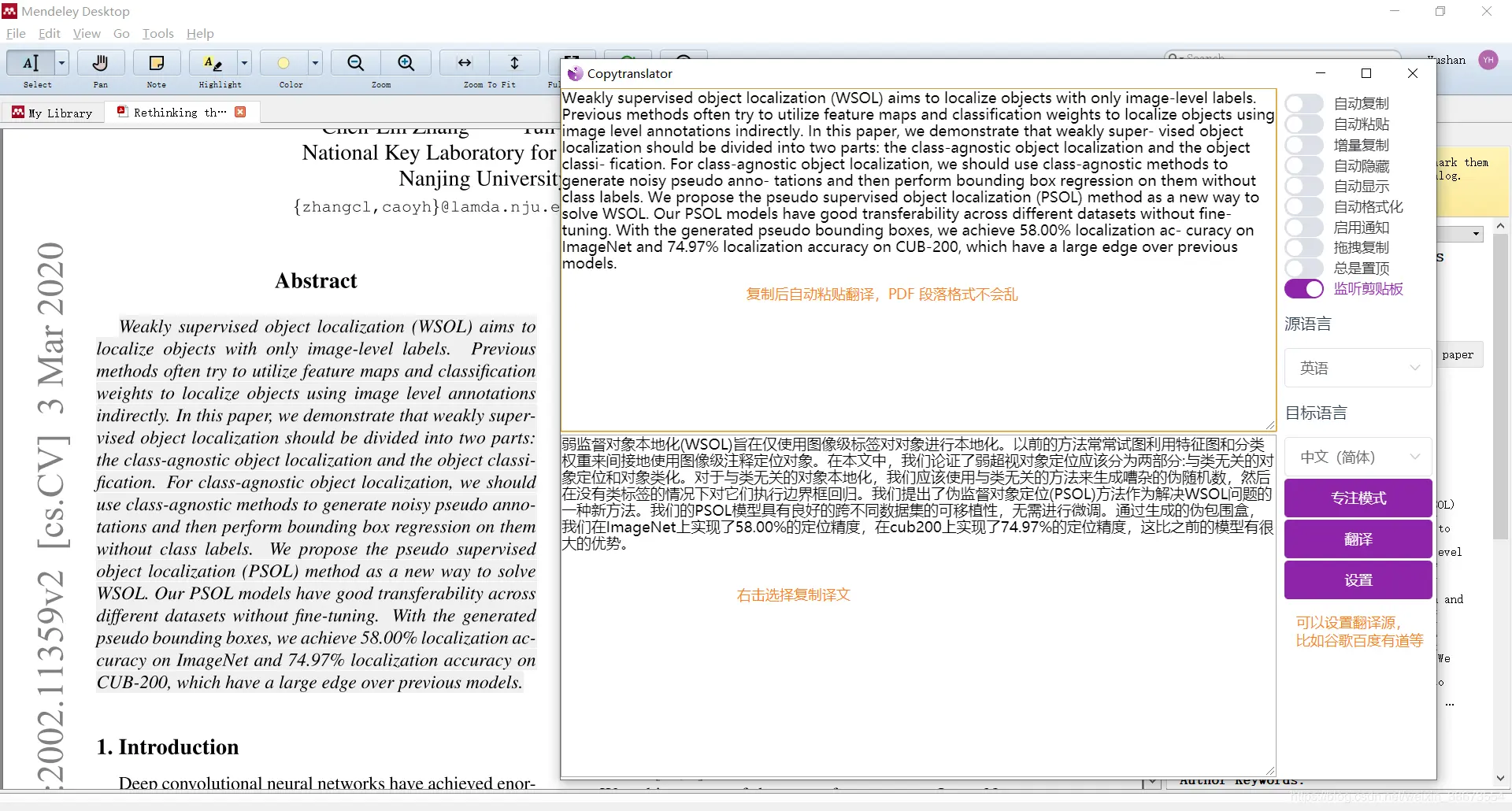
Task: Click the Mendeley right panel vertical scrollbar
Action: coord(1501,386)
